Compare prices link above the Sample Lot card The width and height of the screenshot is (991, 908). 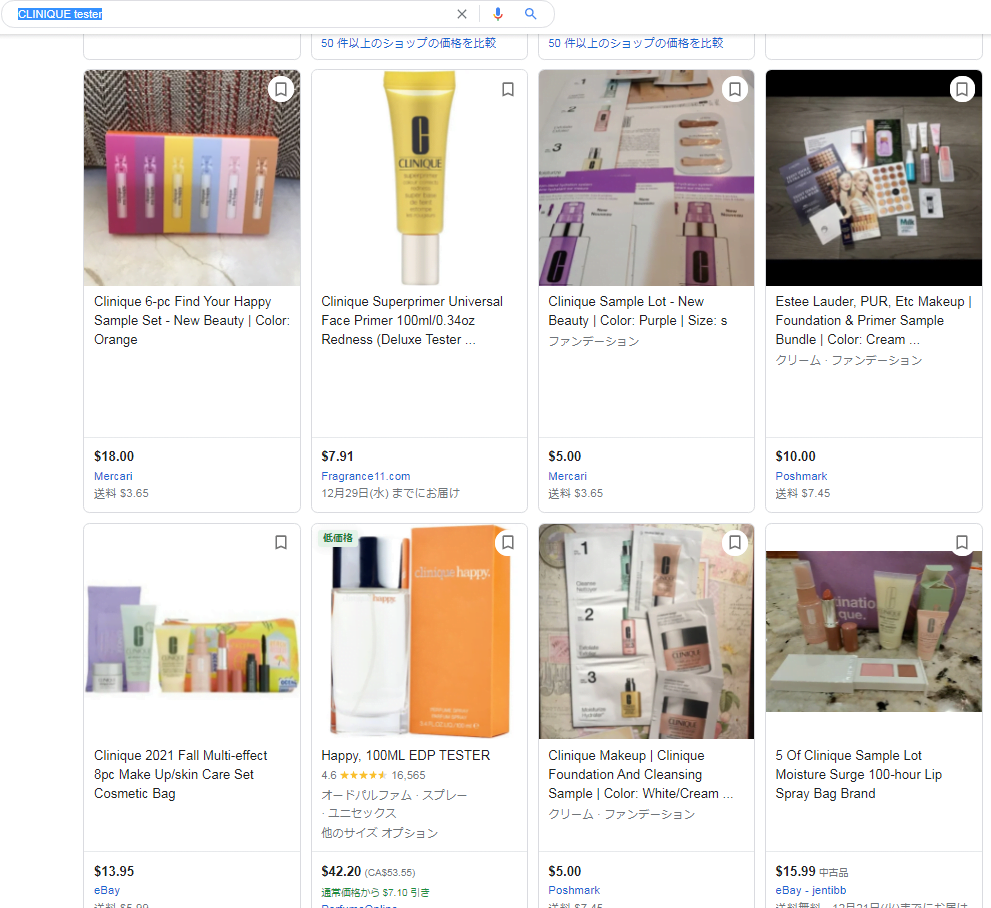(x=636, y=43)
